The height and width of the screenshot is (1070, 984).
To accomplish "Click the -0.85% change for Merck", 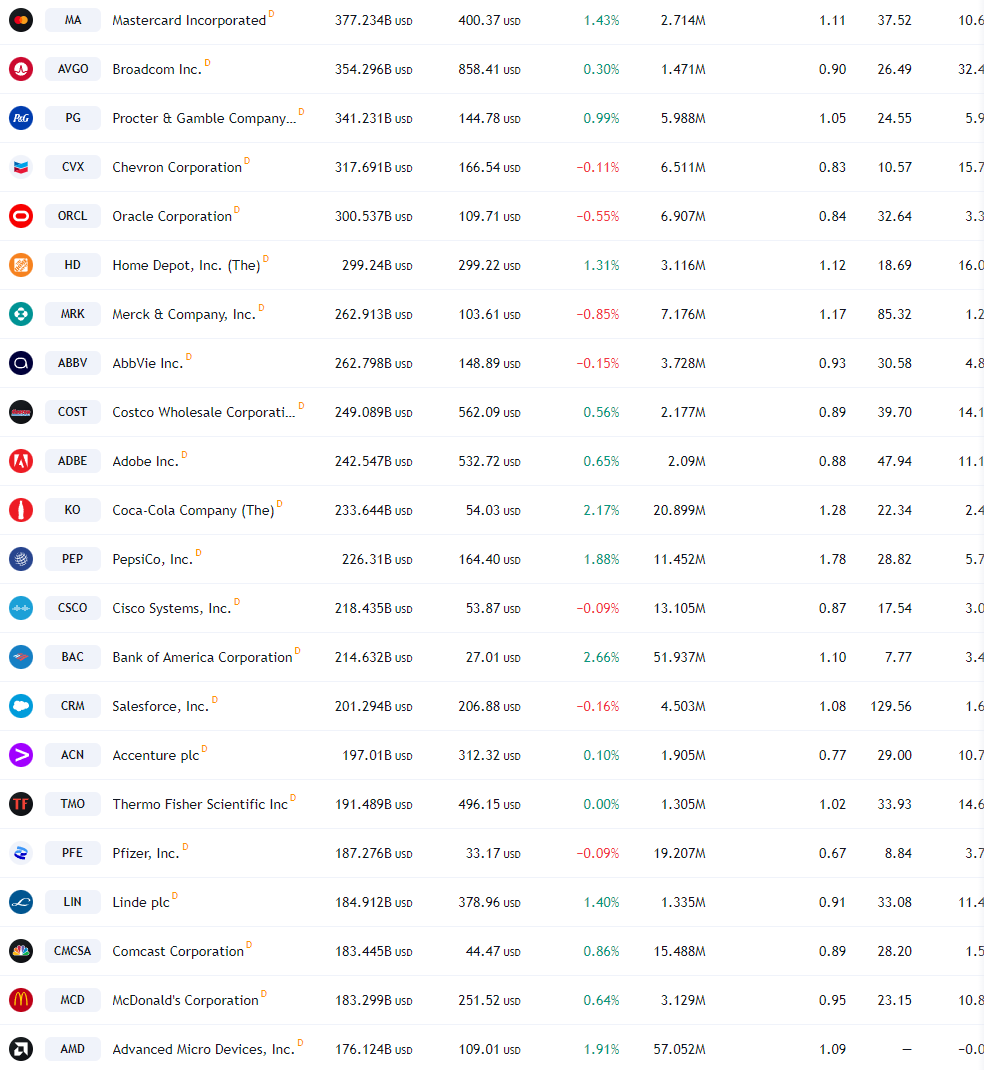I will point(598,315).
